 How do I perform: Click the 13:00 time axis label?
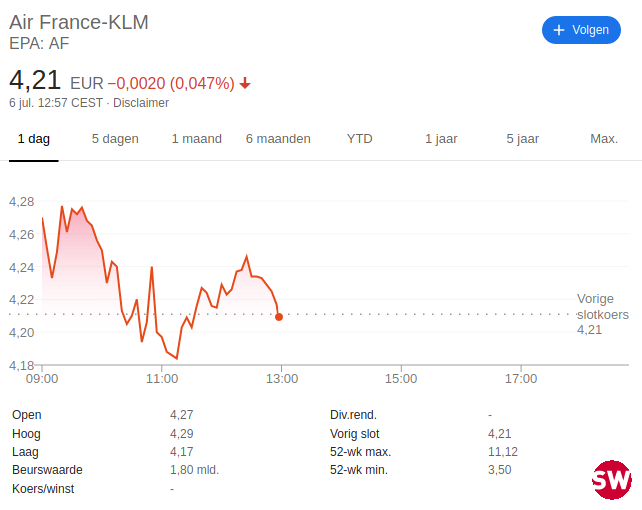[282, 379]
